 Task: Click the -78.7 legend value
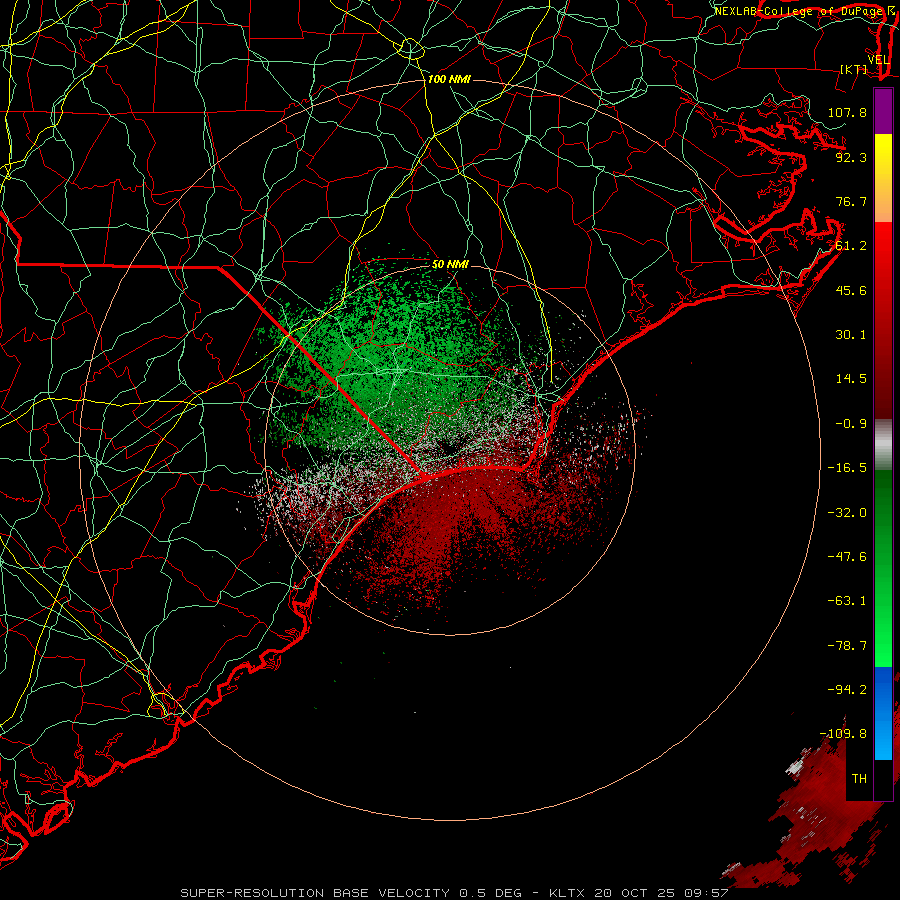(847, 646)
